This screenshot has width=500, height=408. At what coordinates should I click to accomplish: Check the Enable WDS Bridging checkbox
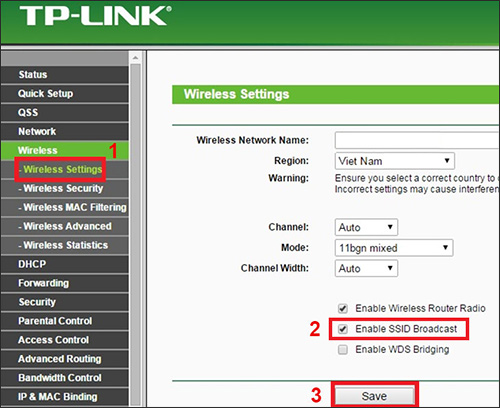[x=343, y=350]
